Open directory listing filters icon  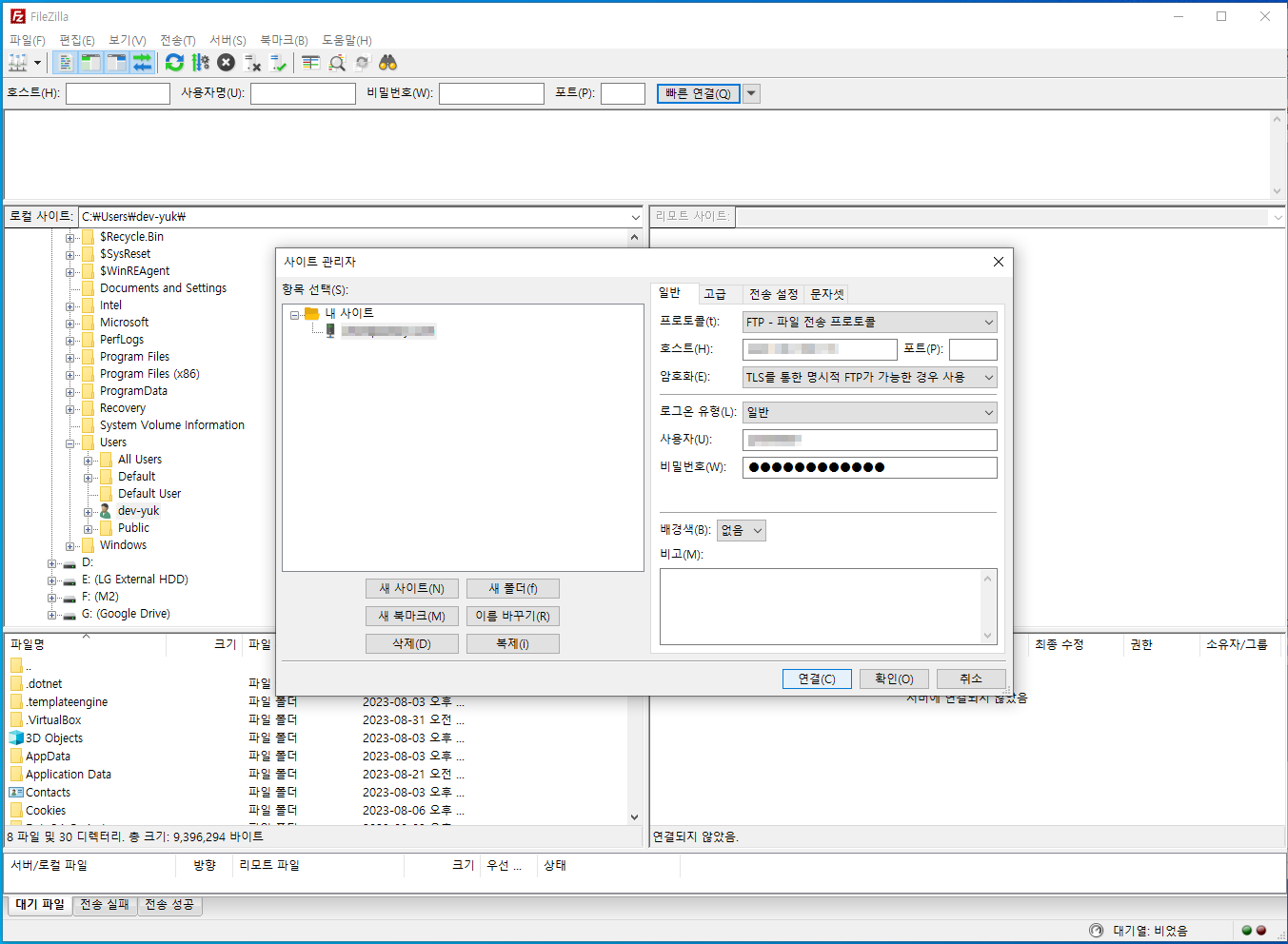pyautogui.click(x=310, y=63)
